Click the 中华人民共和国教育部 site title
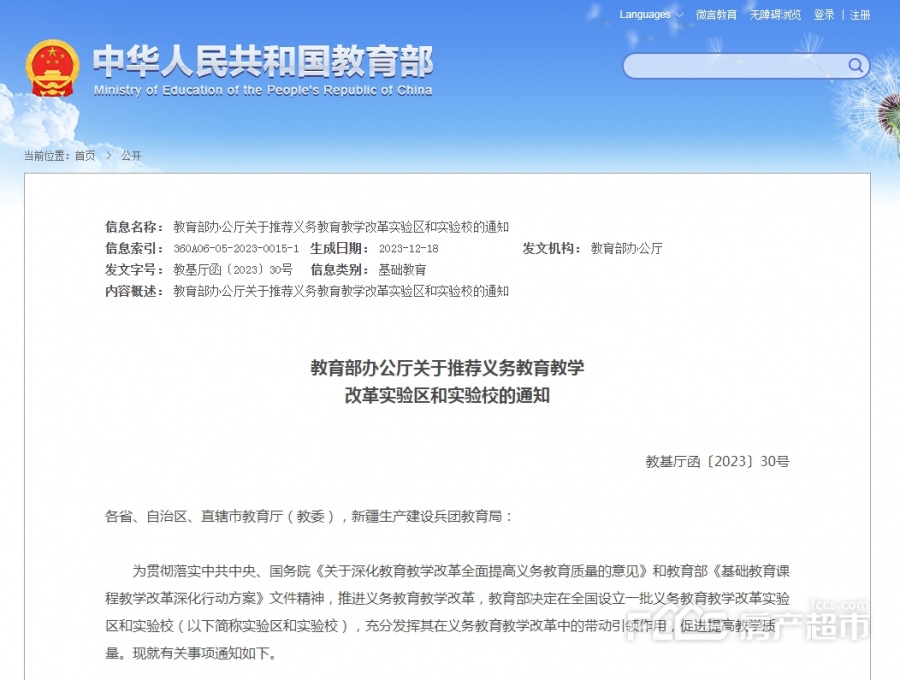The image size is (900, 680). (263, 61)
